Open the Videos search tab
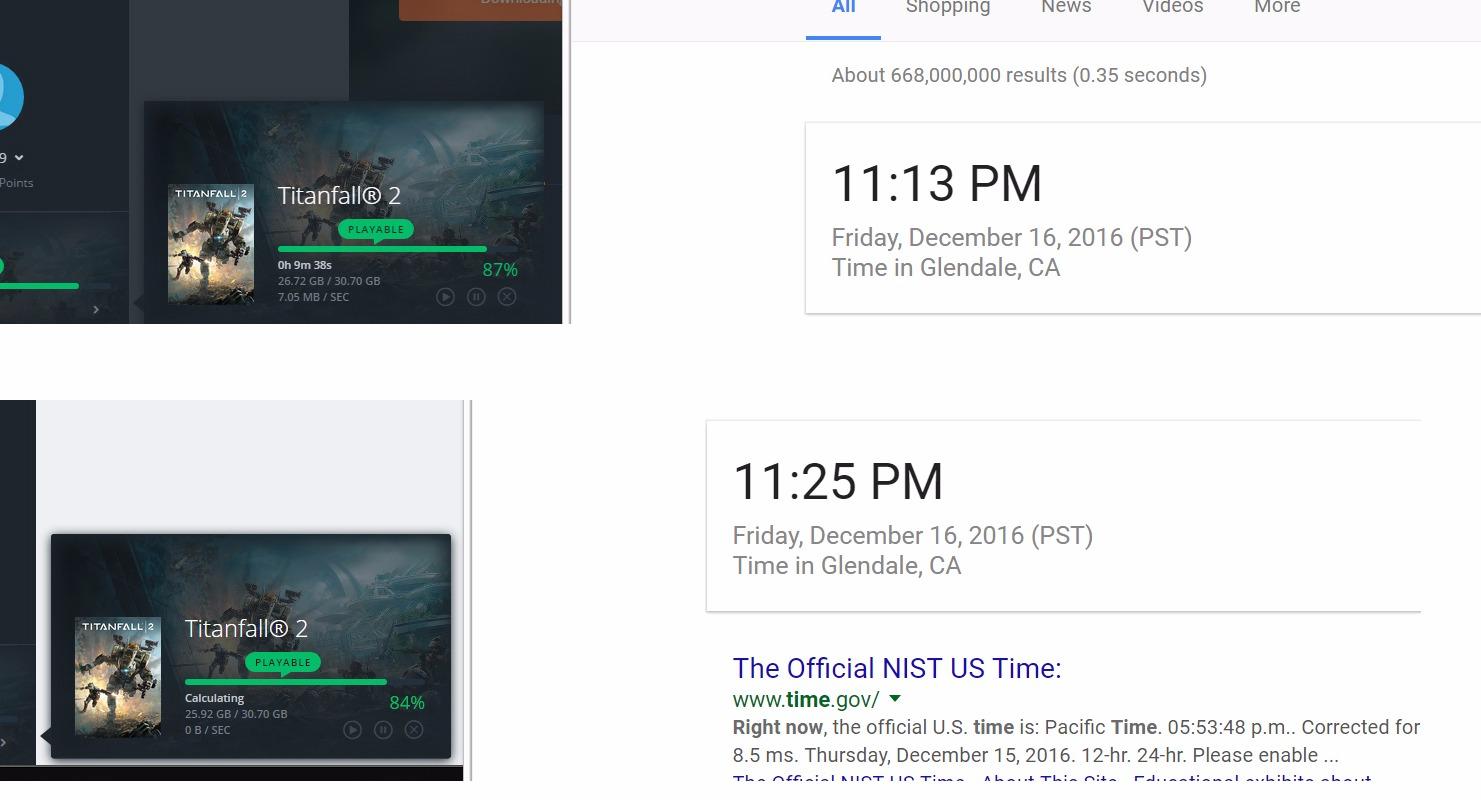 1173,7
